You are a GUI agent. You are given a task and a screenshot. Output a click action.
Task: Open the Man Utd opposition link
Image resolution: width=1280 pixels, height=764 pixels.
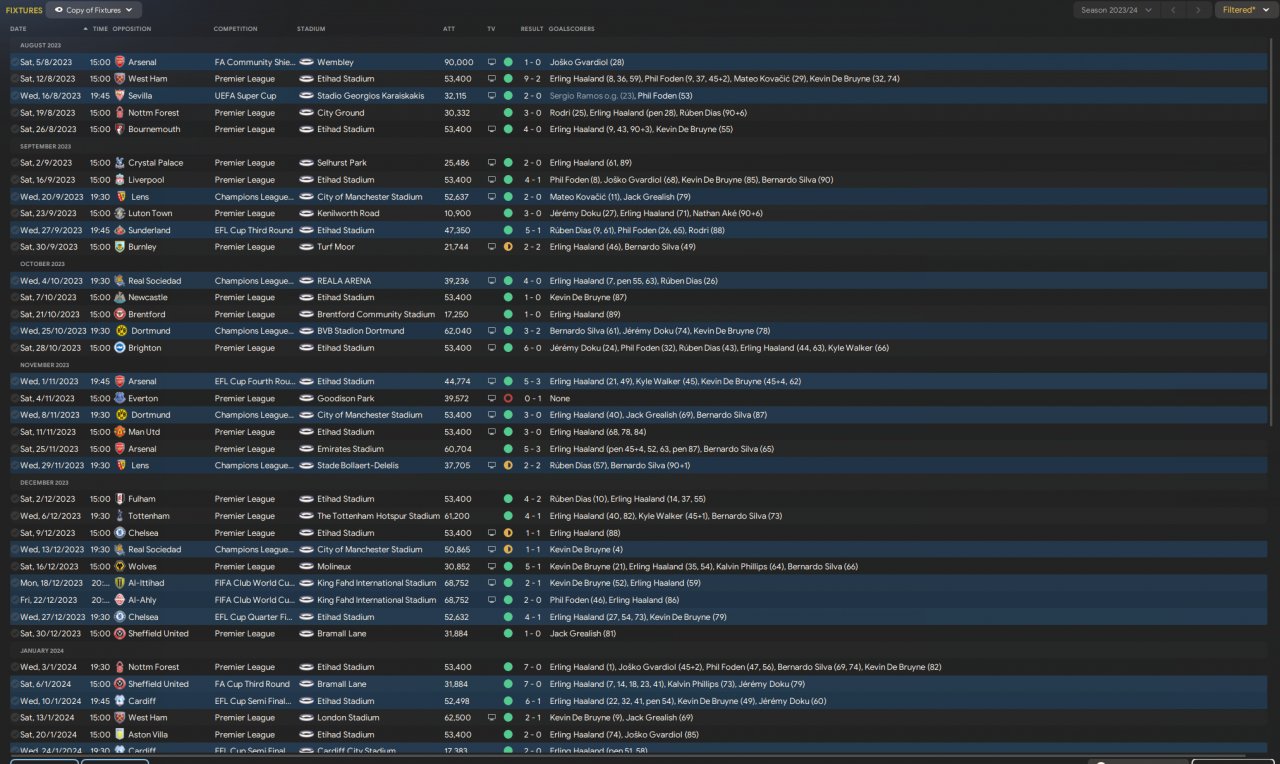[145, 432]
